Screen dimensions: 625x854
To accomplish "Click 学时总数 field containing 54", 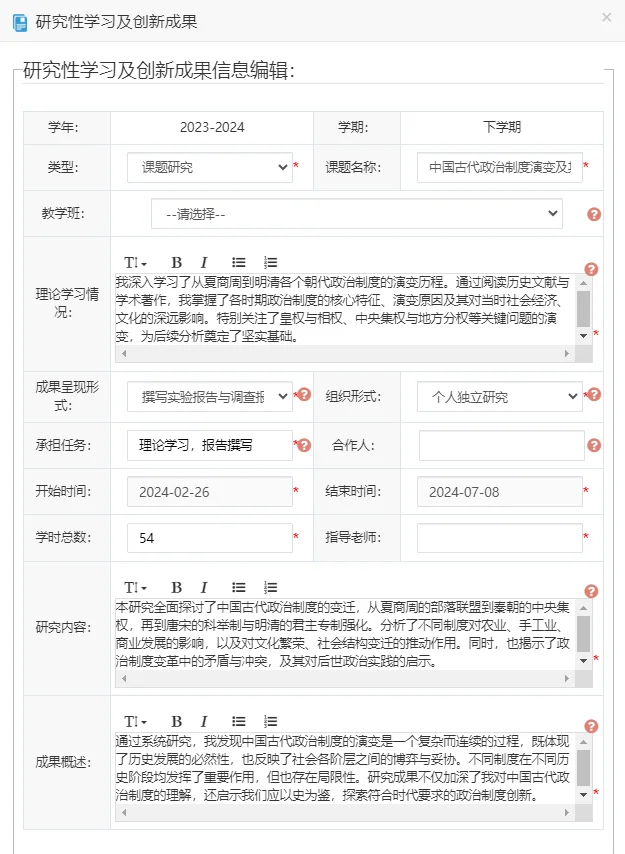I will pyautogui.click(x=210, y=538).
